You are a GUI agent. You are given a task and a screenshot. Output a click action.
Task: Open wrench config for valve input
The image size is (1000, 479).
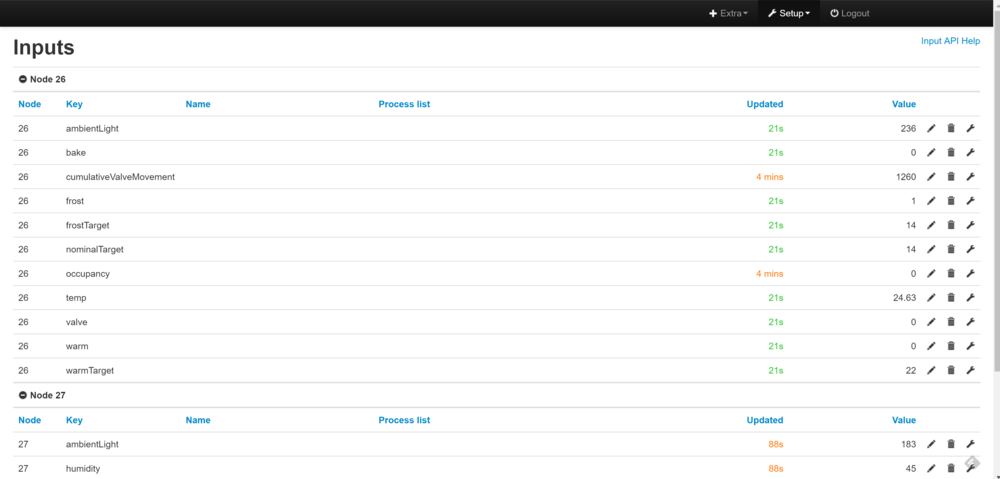(x=971, y=322)
